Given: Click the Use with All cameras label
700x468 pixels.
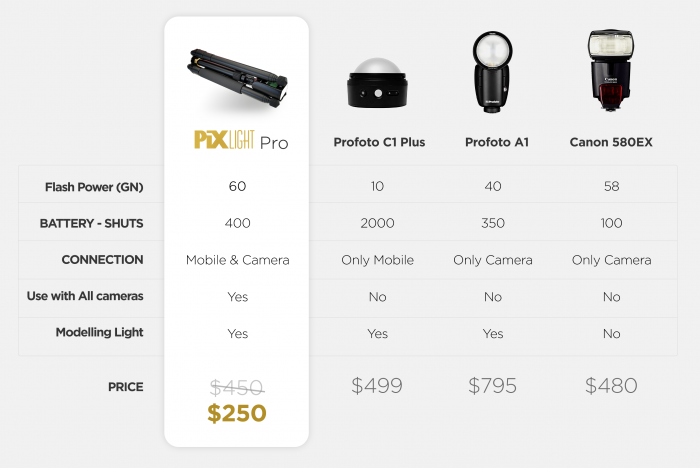Looking at the screenshot, I should click(x=85, y=296).
